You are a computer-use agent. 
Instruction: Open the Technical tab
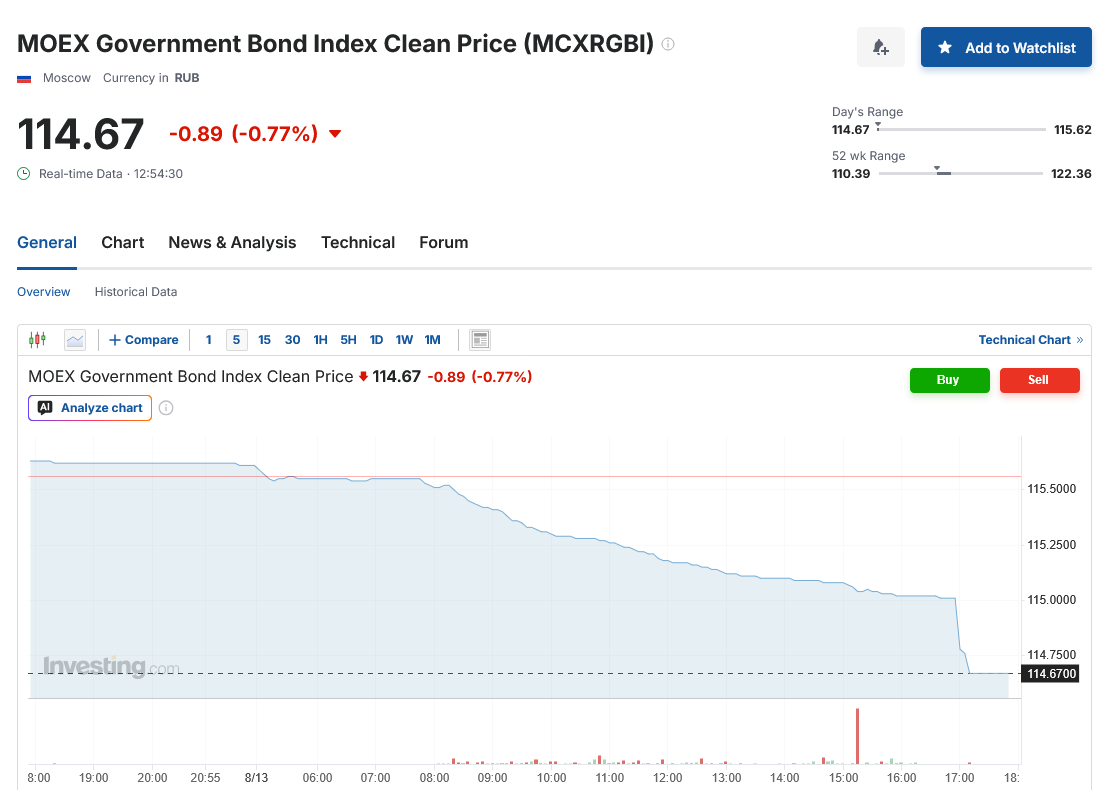358,242
